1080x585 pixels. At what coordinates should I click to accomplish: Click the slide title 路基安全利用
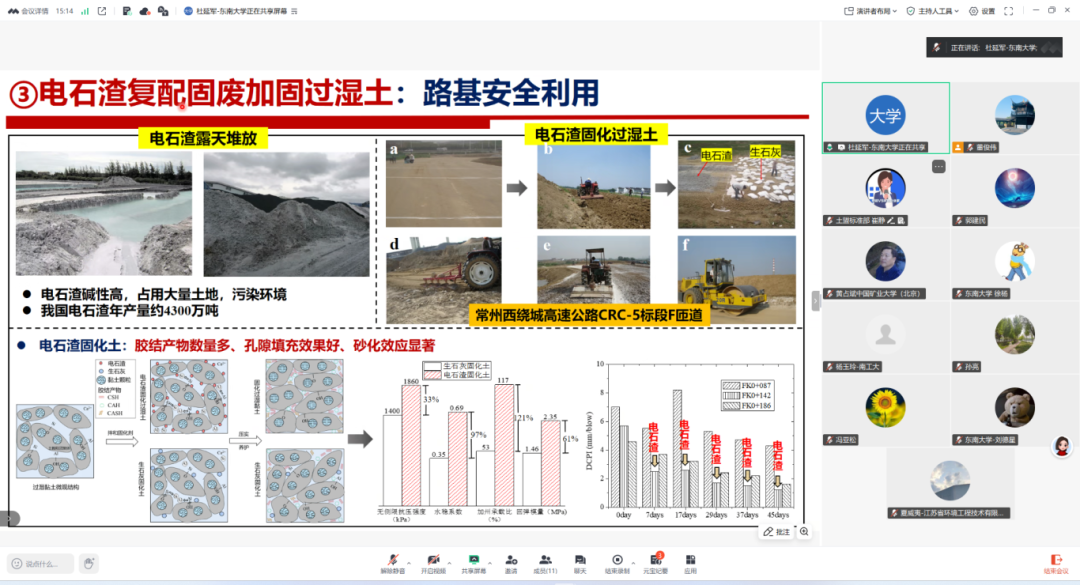pyautogui.click(x=510, y=93)
